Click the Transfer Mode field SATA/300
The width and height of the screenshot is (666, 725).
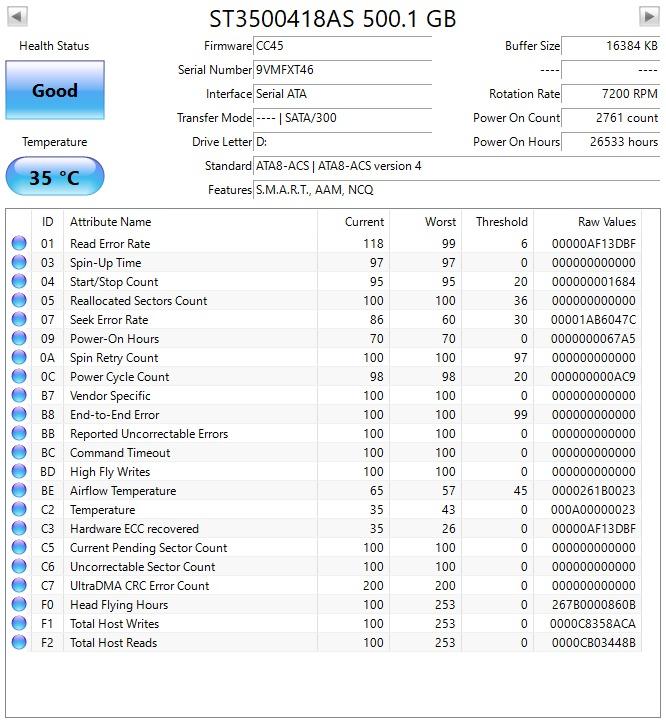342,118
